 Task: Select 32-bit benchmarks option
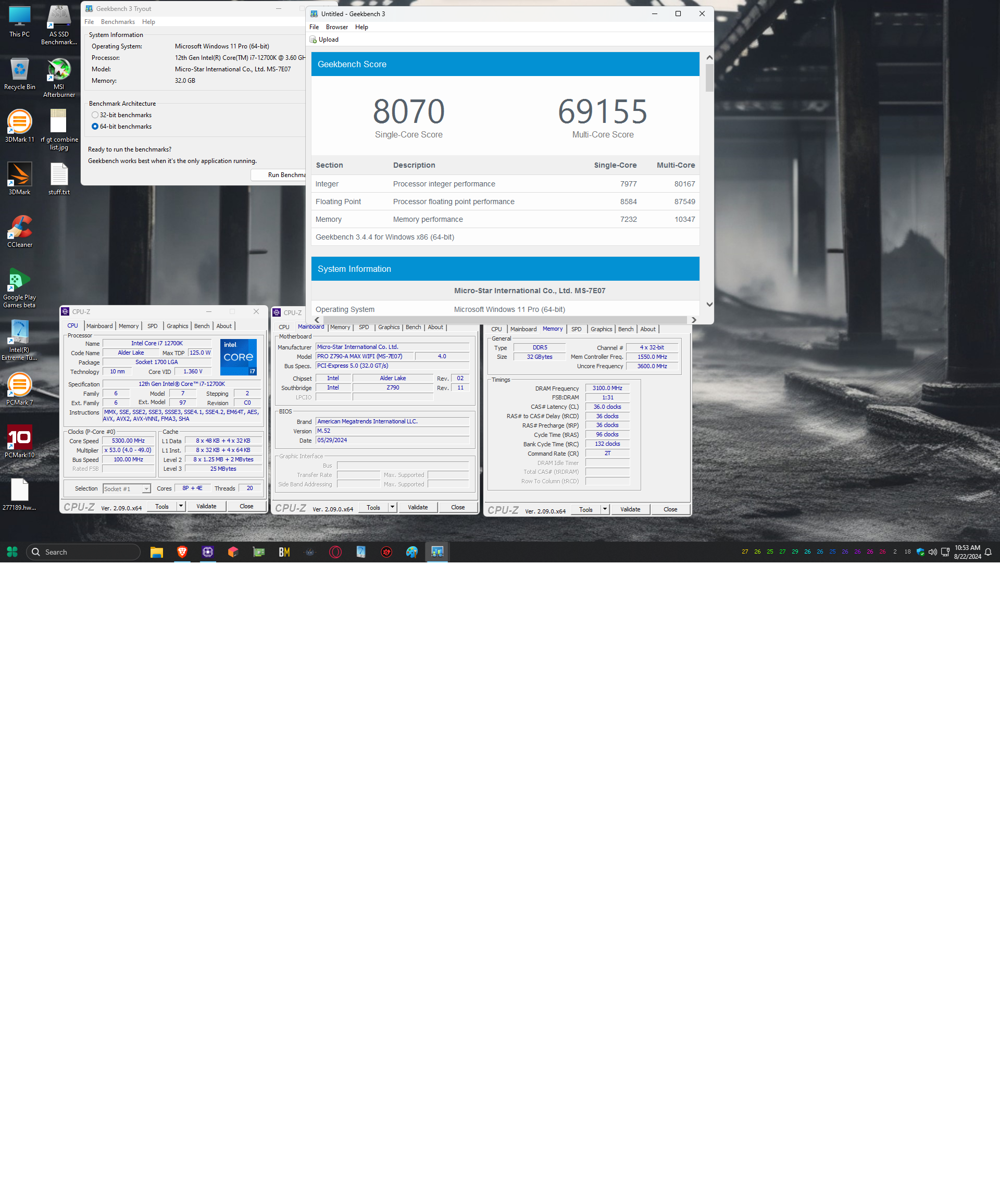click(x=121, y=115)
